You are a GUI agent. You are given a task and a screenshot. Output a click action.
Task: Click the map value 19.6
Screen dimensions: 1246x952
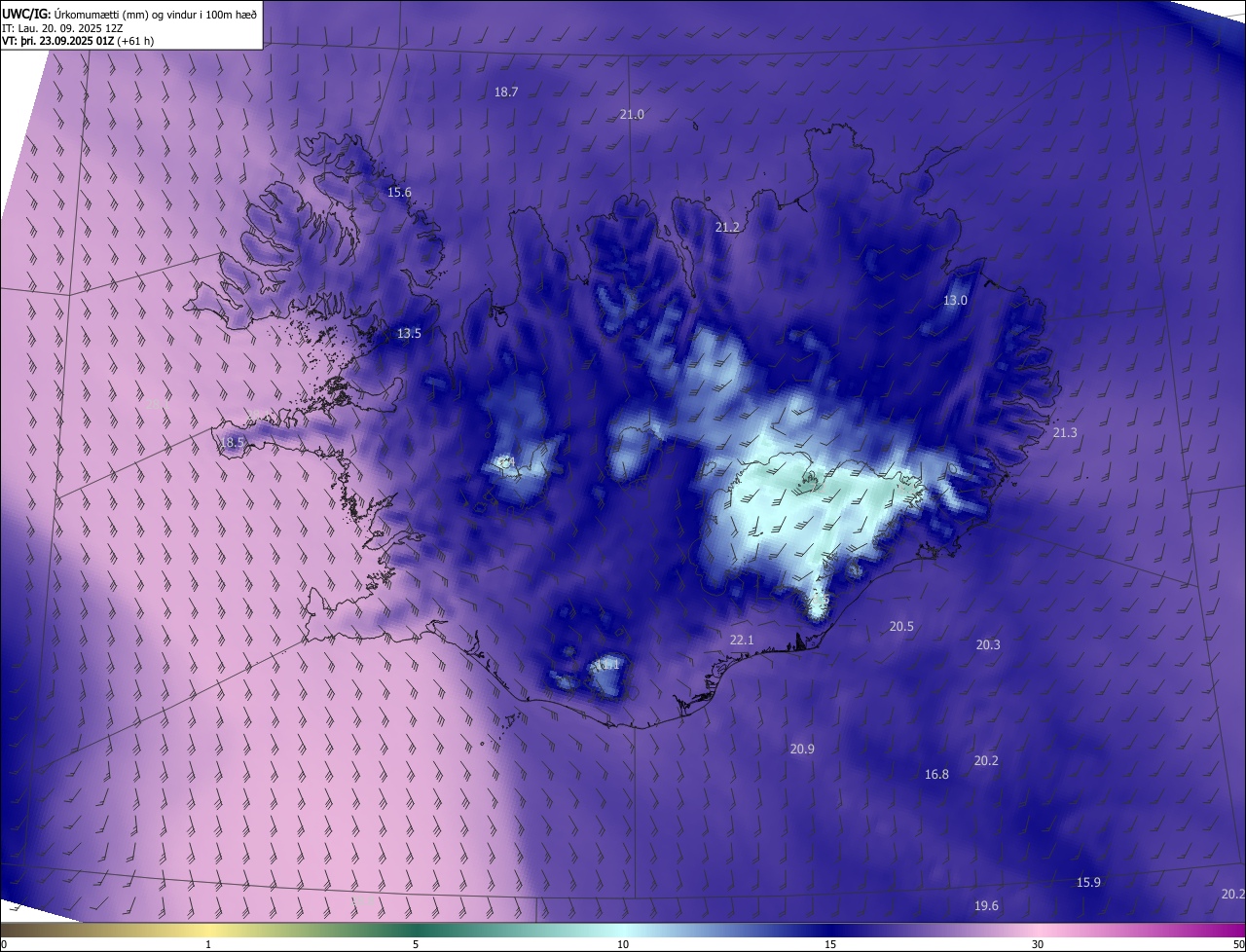tap(986, 906)
